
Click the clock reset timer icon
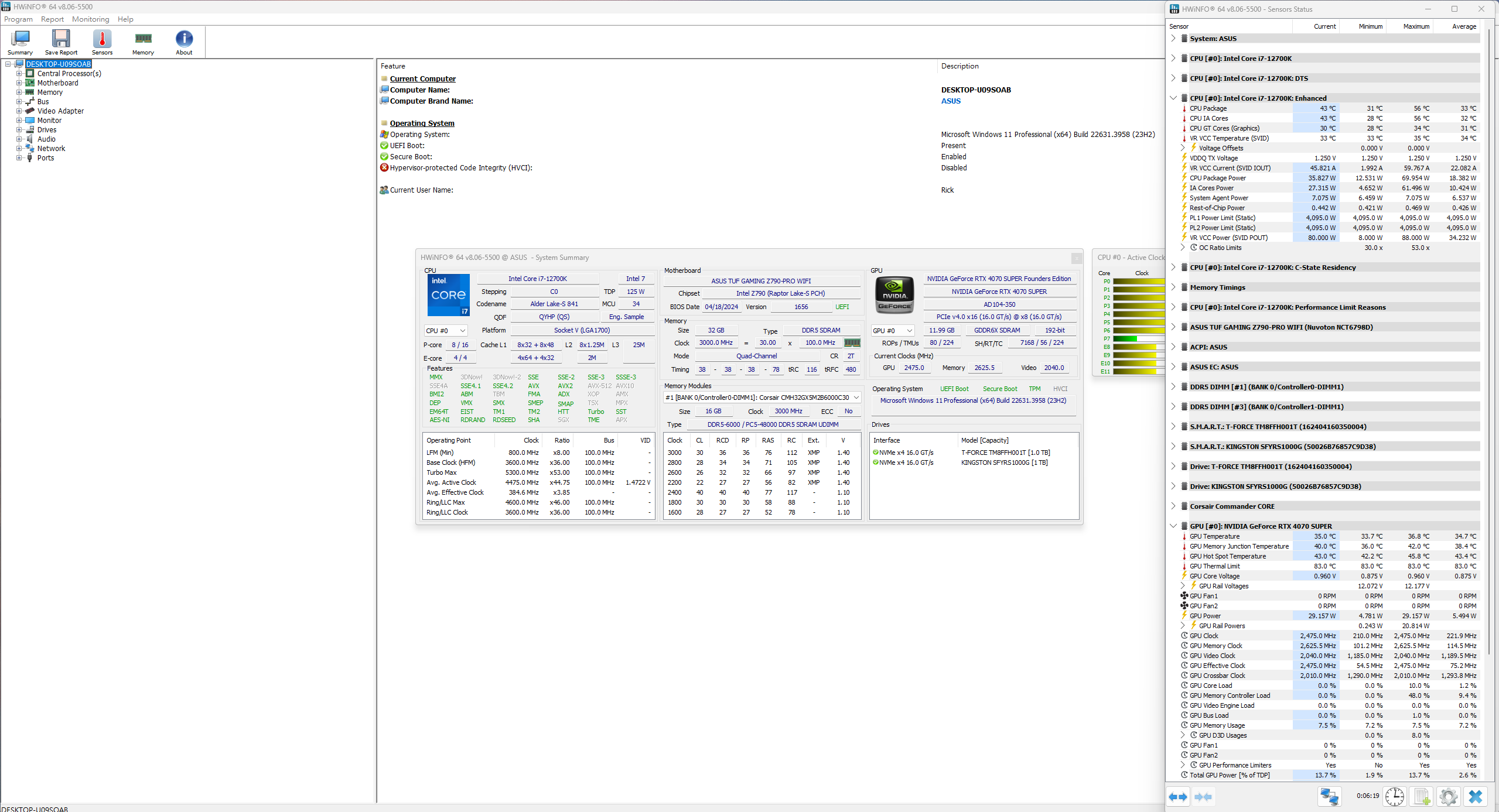pos(1395,797)
